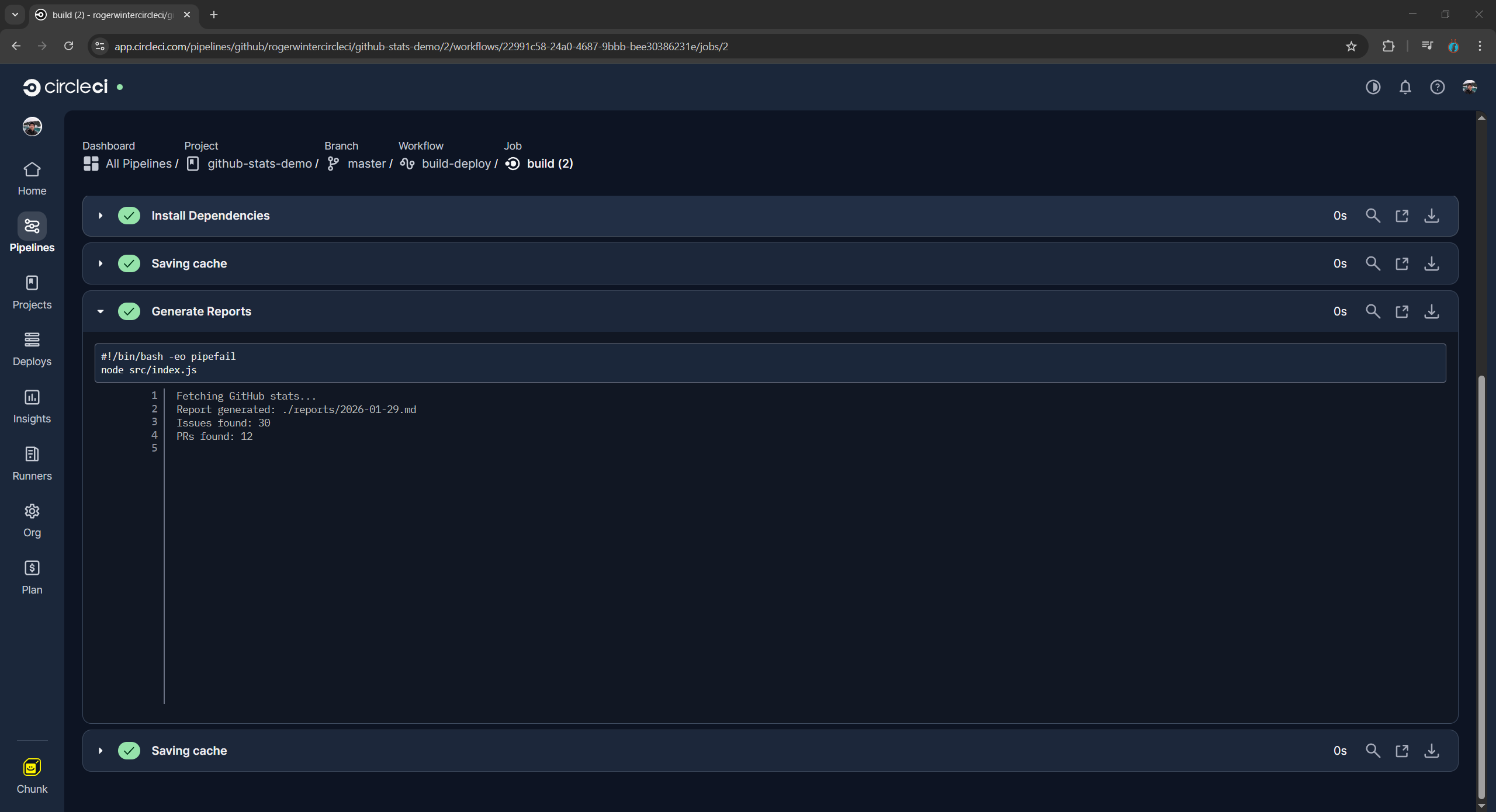Image resolution: width=1496 pixels, height=812 pixels.
Task: Expand the Install Dependencies step
Action: [101, 216]
